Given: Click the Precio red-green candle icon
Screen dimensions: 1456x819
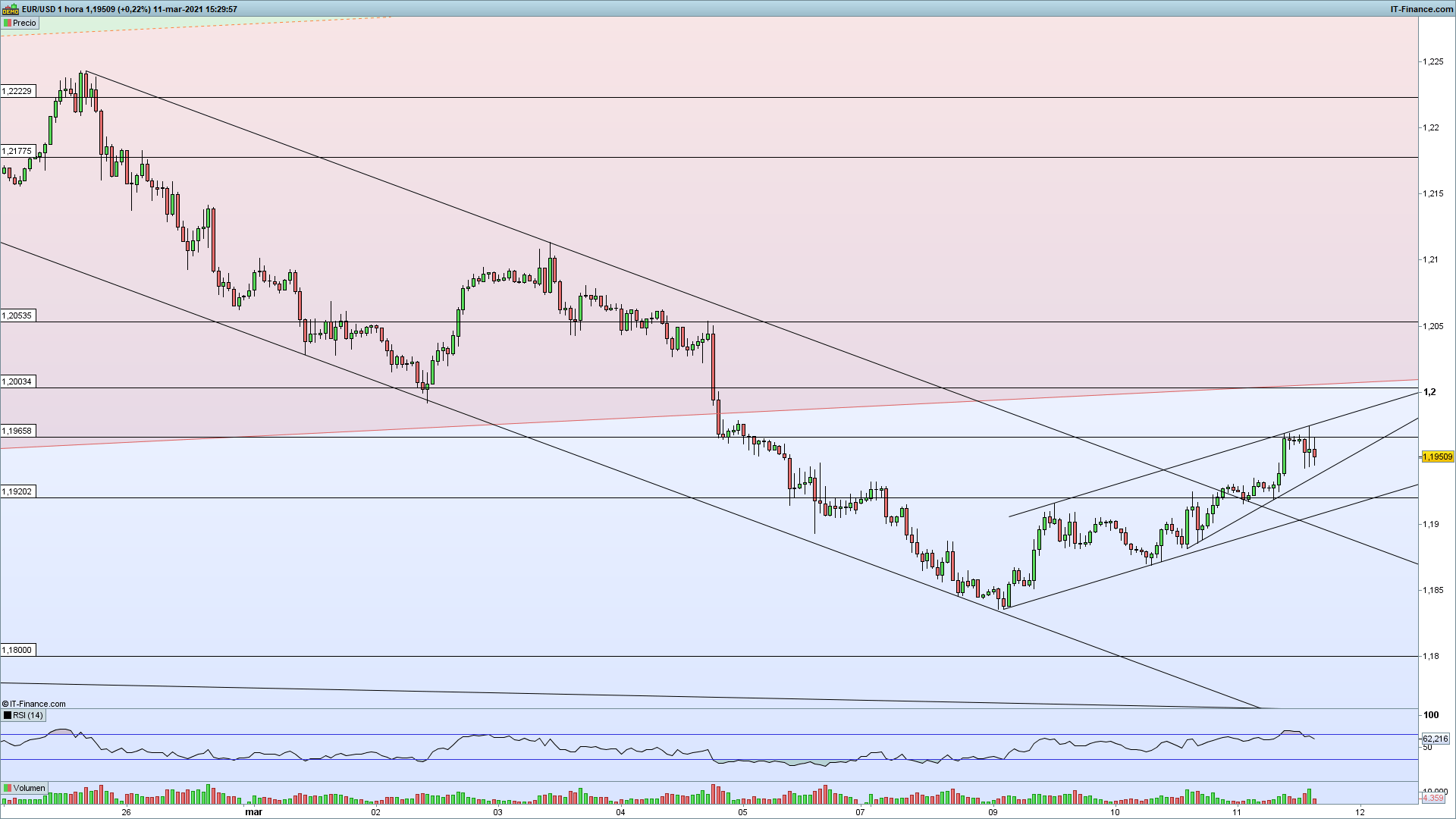Looking at the screenshot, I should pos(8,23).
